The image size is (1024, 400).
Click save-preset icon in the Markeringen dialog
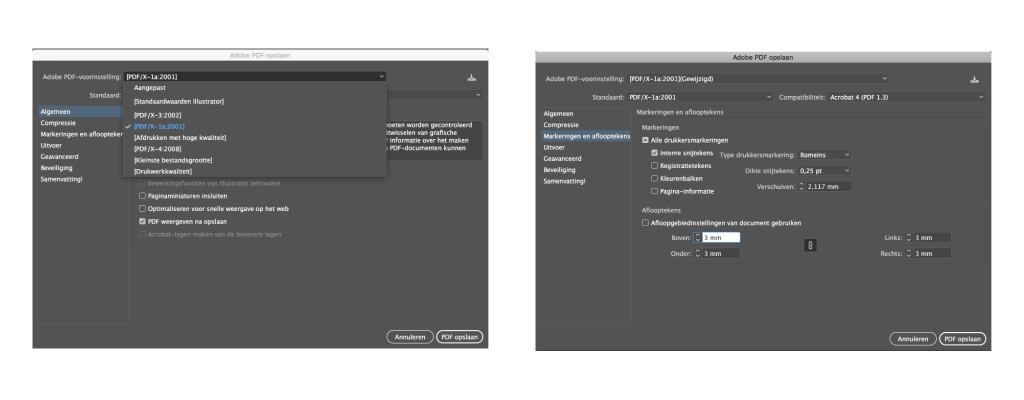pos(974,80)
